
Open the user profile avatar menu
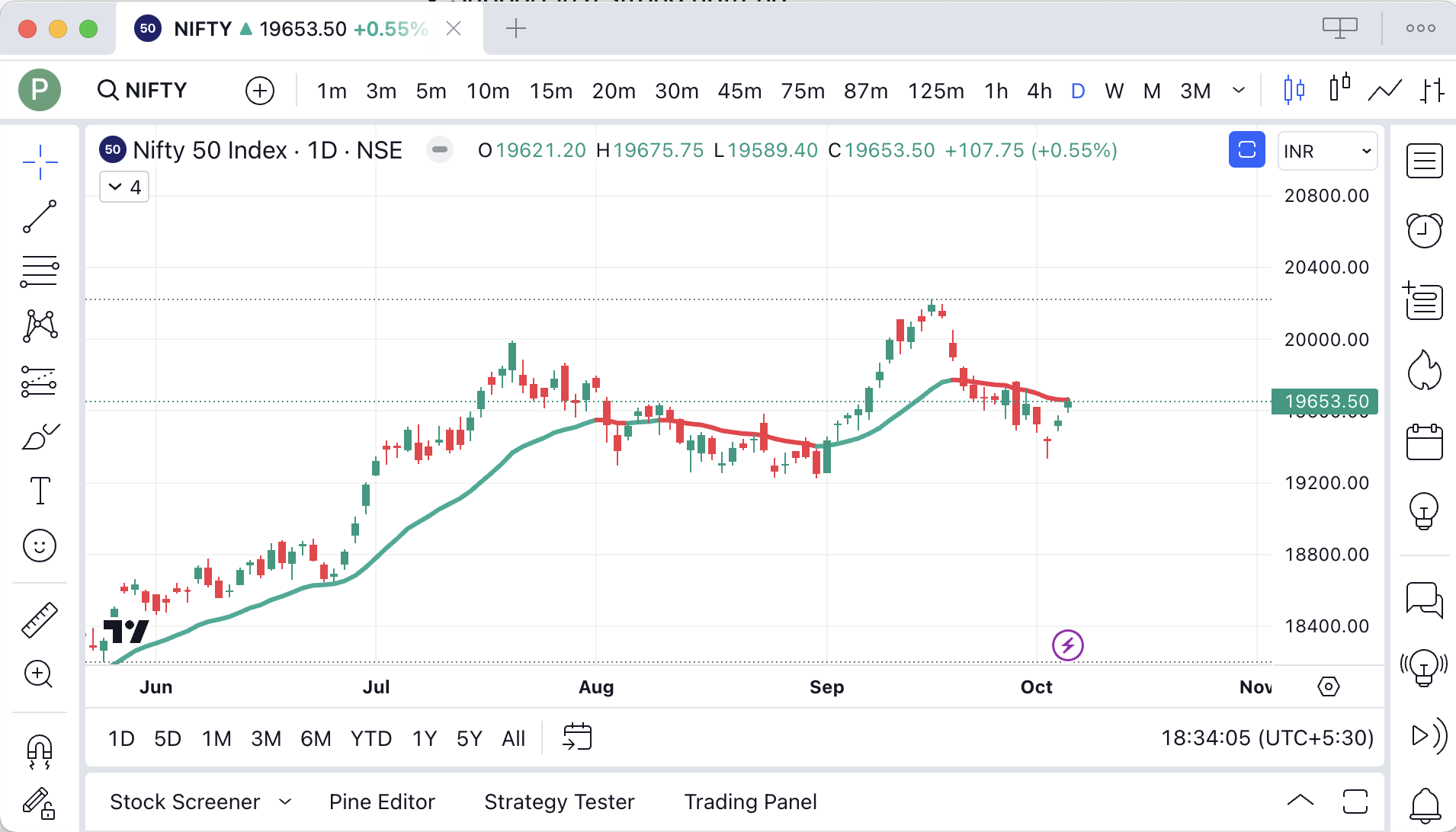[x=40, y=90]
